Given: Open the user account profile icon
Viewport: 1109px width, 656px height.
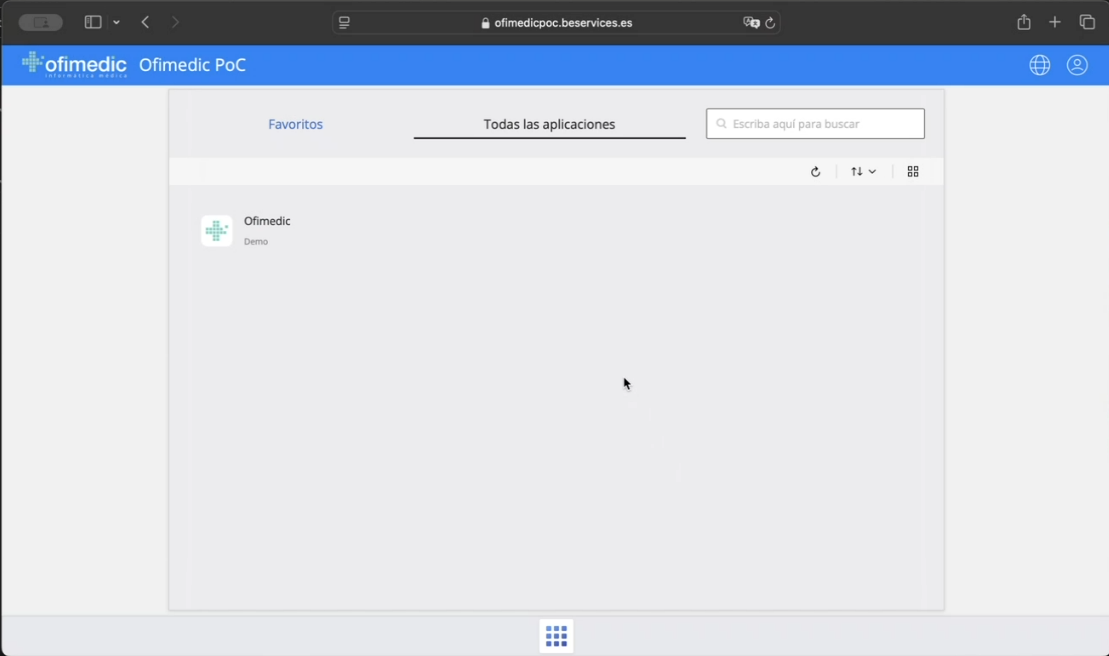Looking at the screenshot, I should pyautogui.click(x=1077, y=65).
